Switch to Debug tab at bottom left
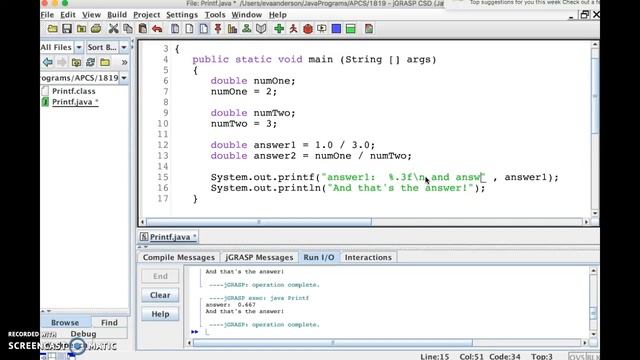640x360 pixels. (83, 333)
